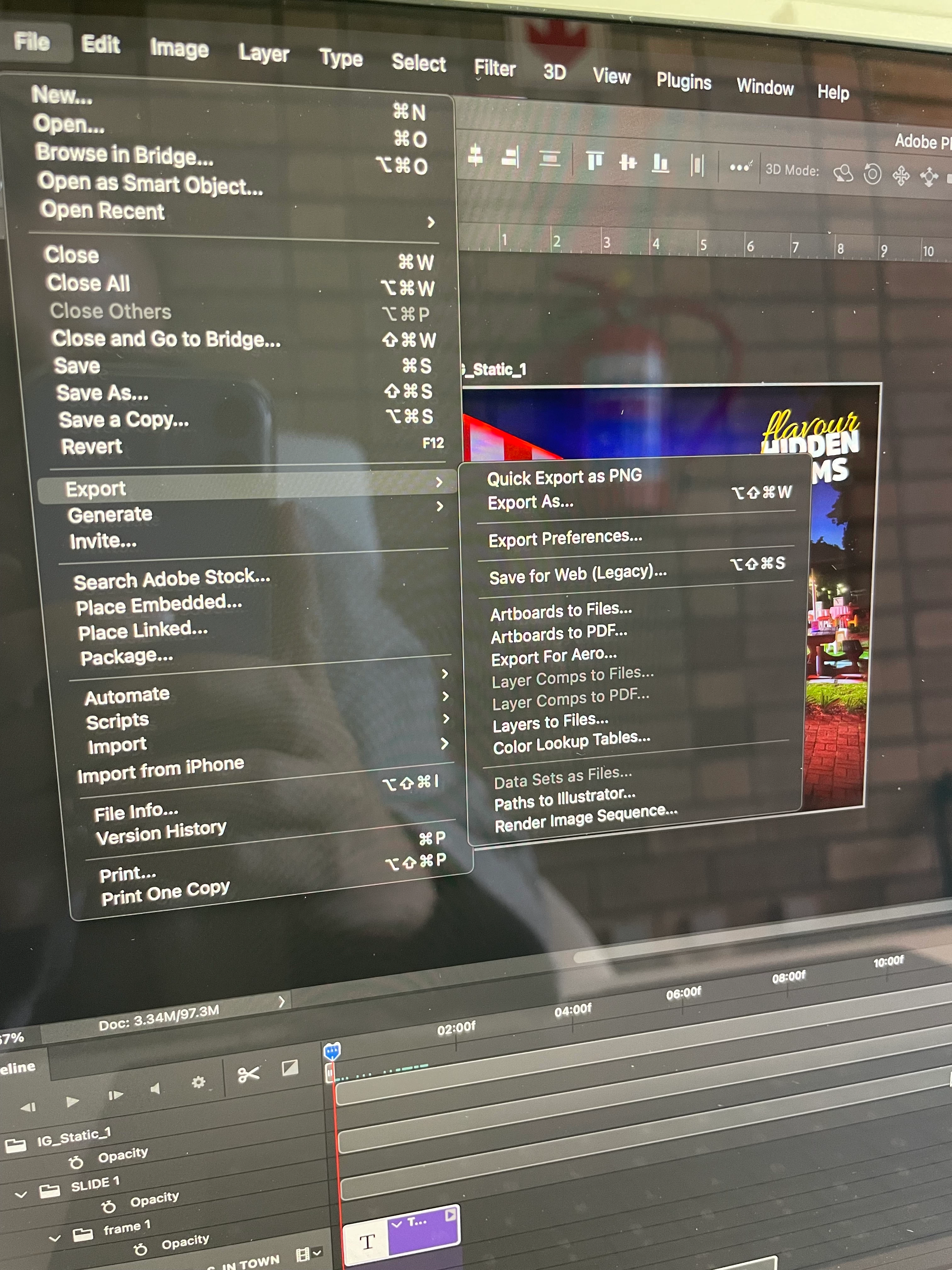Choose Quick Export as PNG
Screen dimensions: 952x1270
point(564,477)
